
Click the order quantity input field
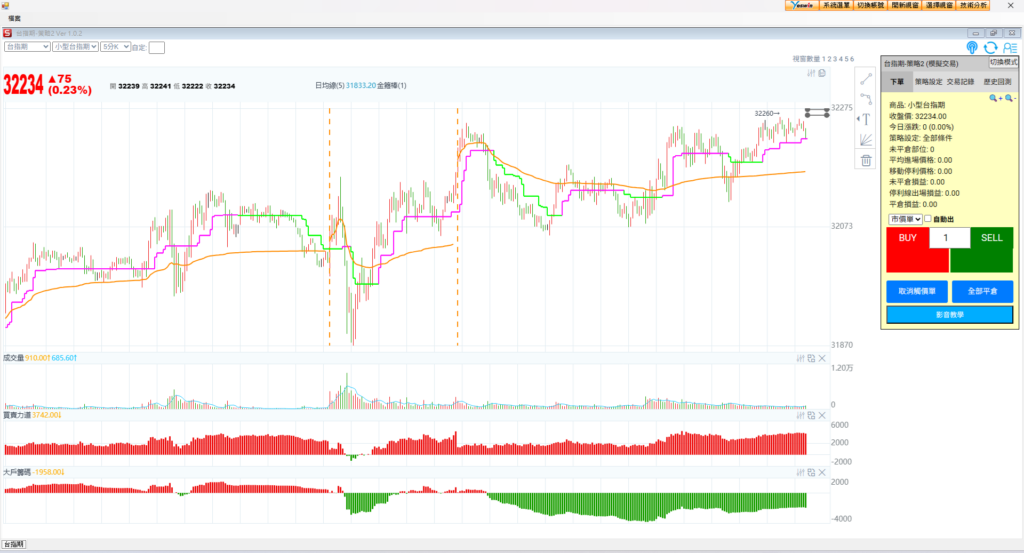click(949, 238)
